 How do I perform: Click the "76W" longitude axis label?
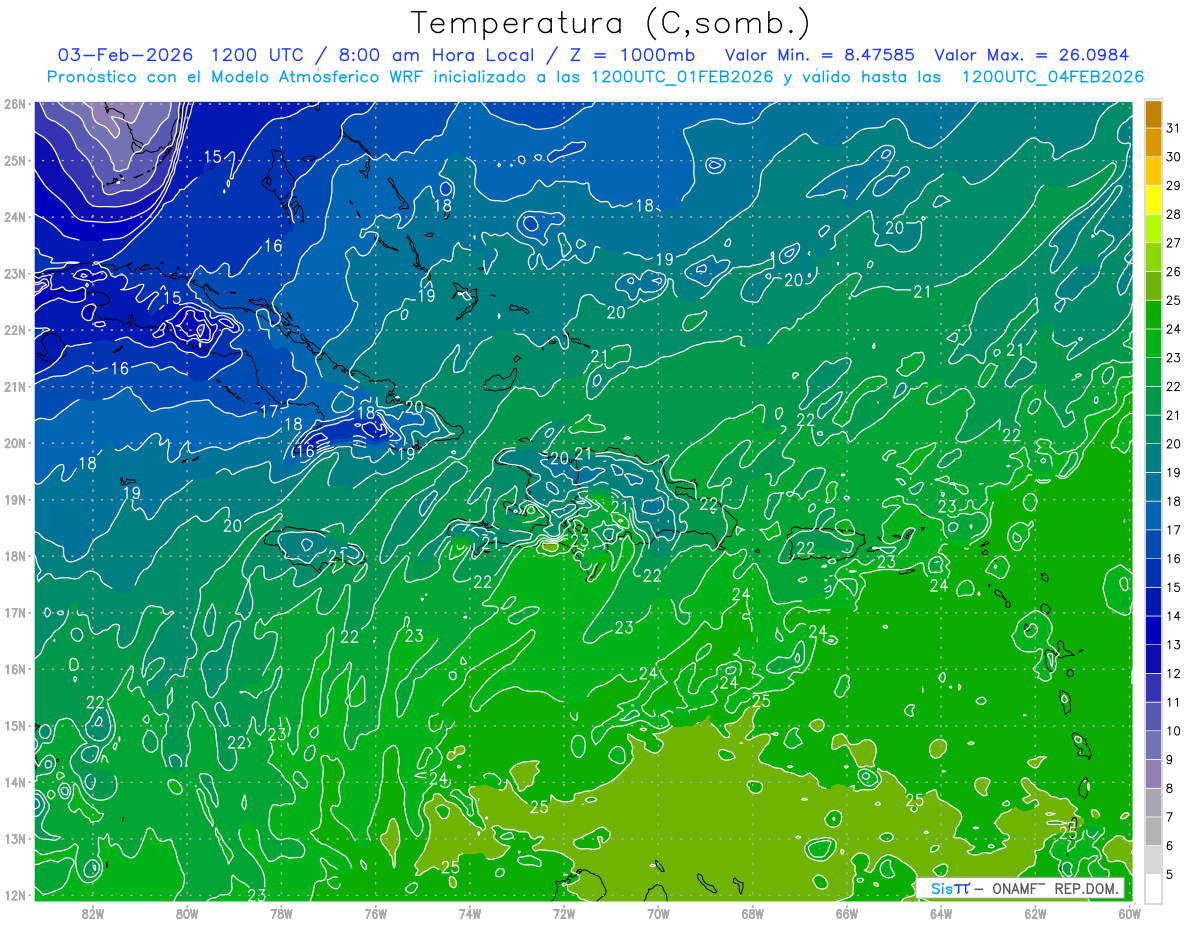click(x=376, y=914)
